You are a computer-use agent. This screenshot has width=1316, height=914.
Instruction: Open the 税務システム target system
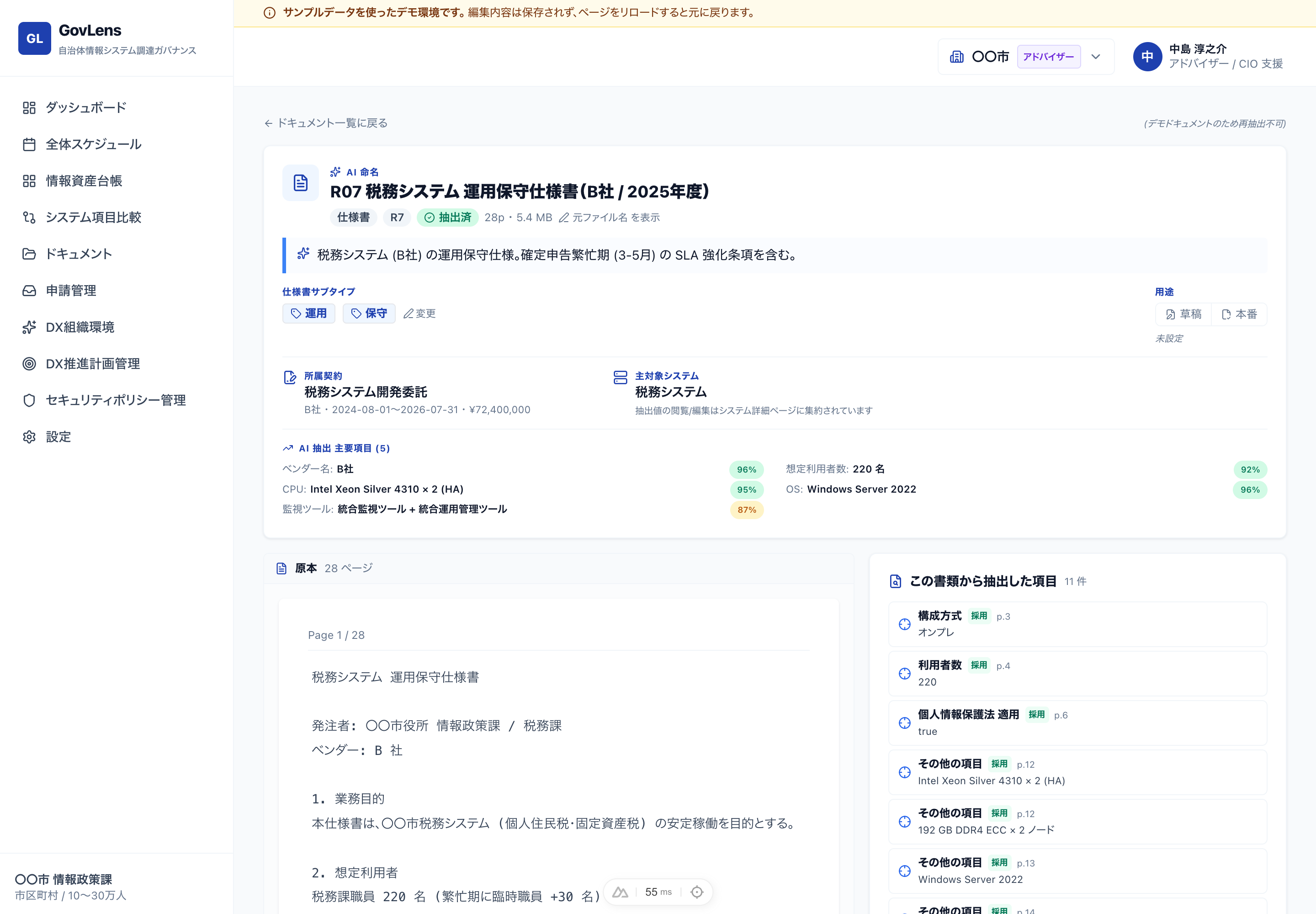coord(671,392)
